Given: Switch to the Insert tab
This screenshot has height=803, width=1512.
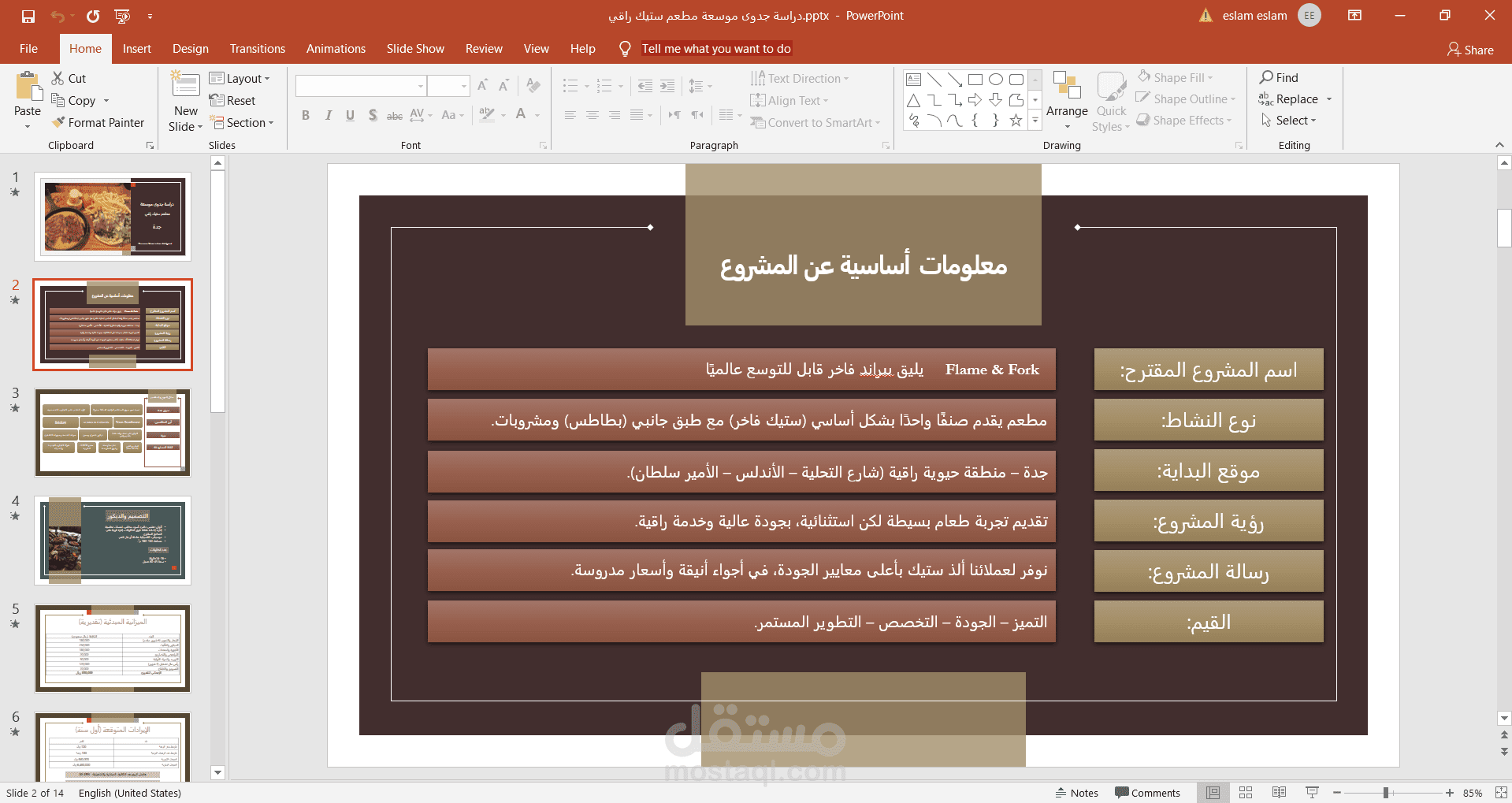Looking at the screenshot, I should coord(136,49).
